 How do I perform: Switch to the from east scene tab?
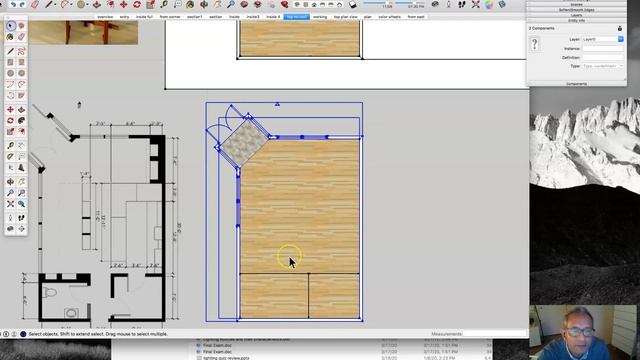(x=416, y=17)
